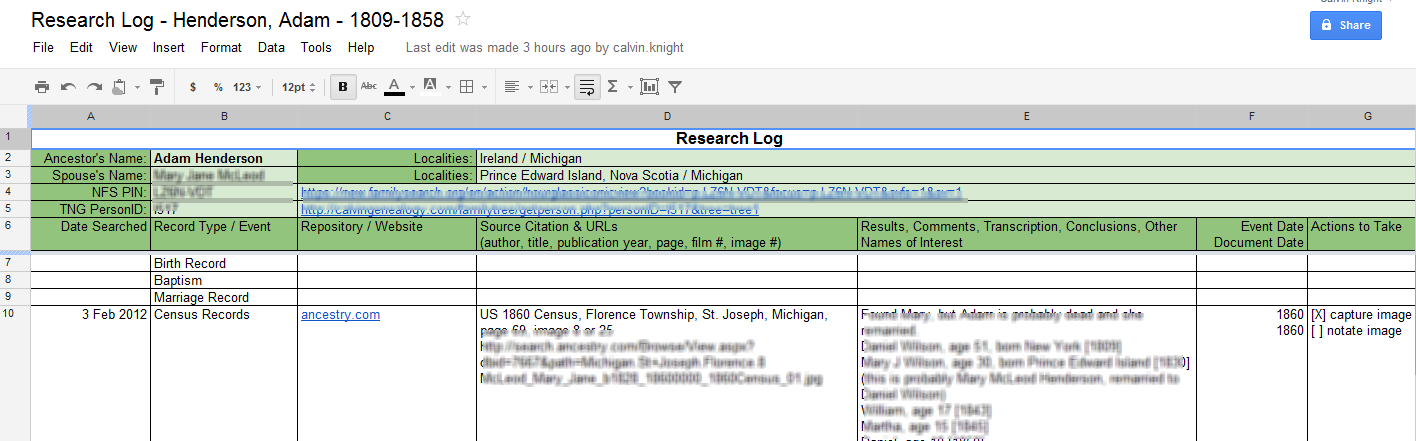Viewport: 1416px width, 441px height.
Task: Click the background fill color icon
Action: coord(430,86)
